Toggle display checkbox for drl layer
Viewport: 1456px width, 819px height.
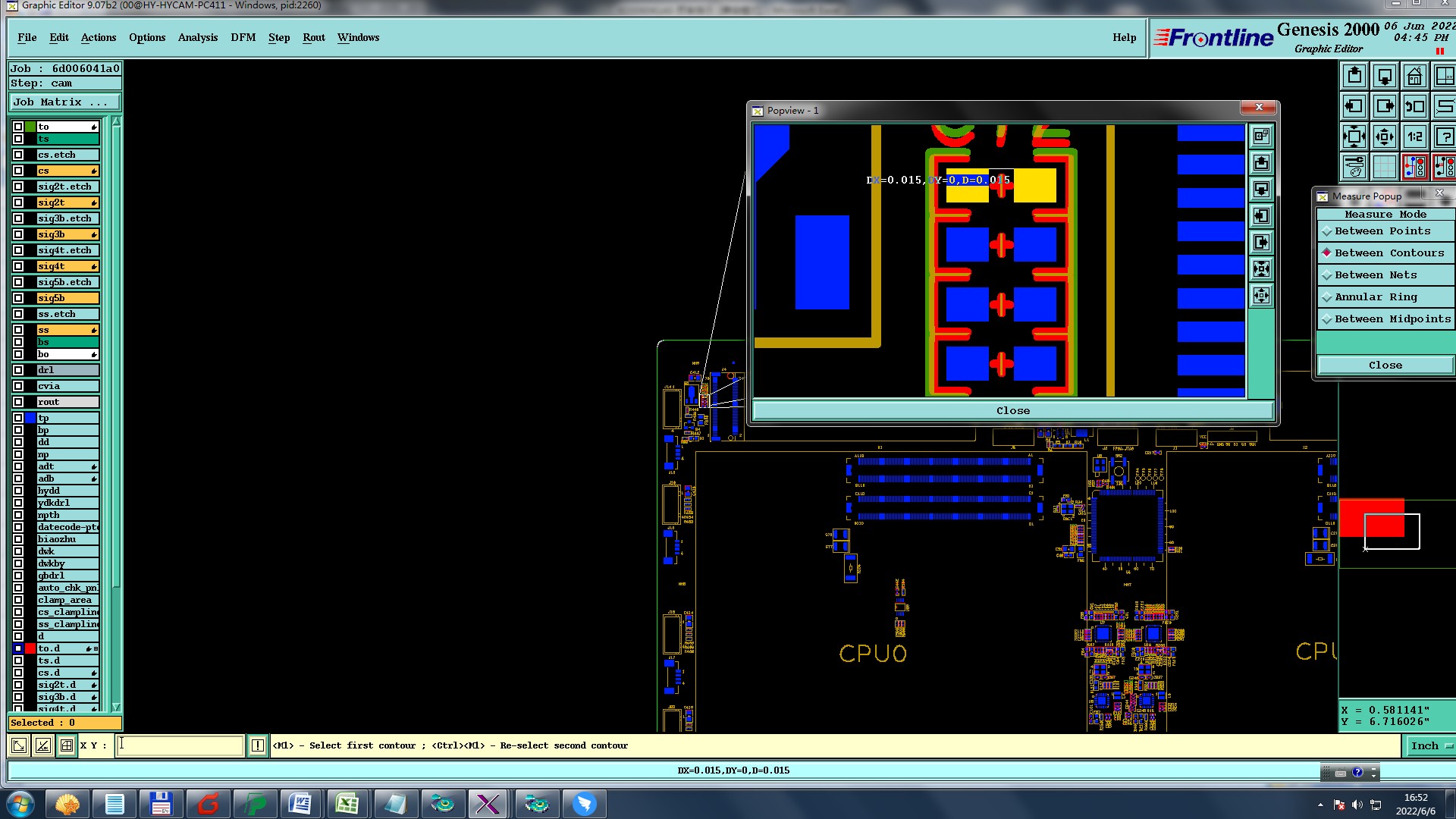coord(18,371)
